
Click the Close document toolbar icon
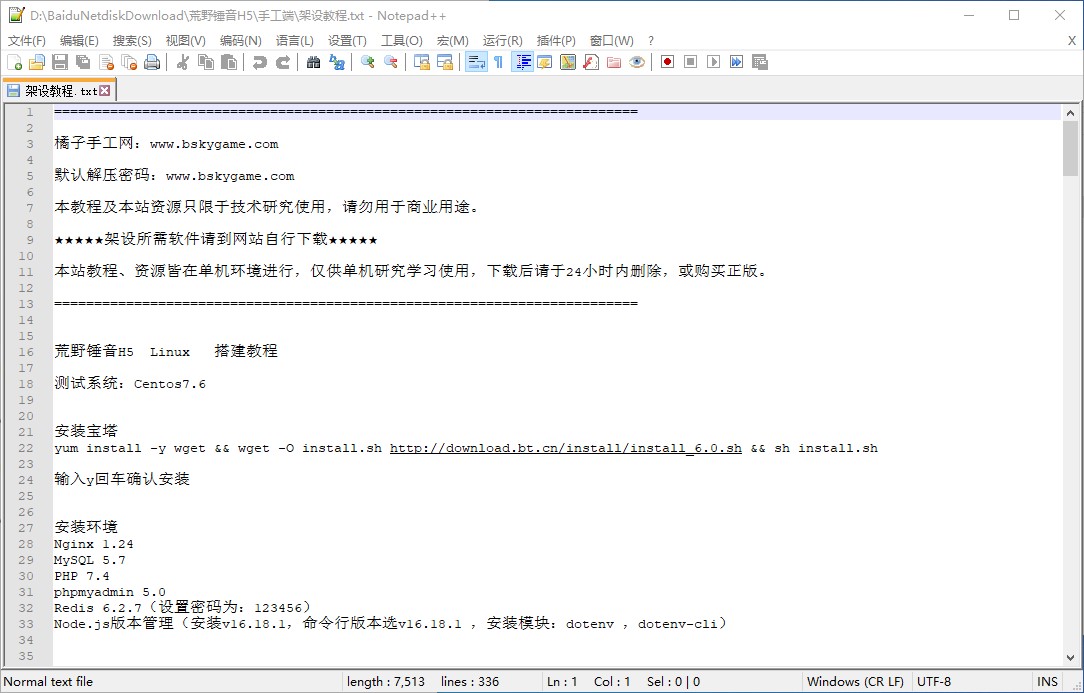(106, 62)
